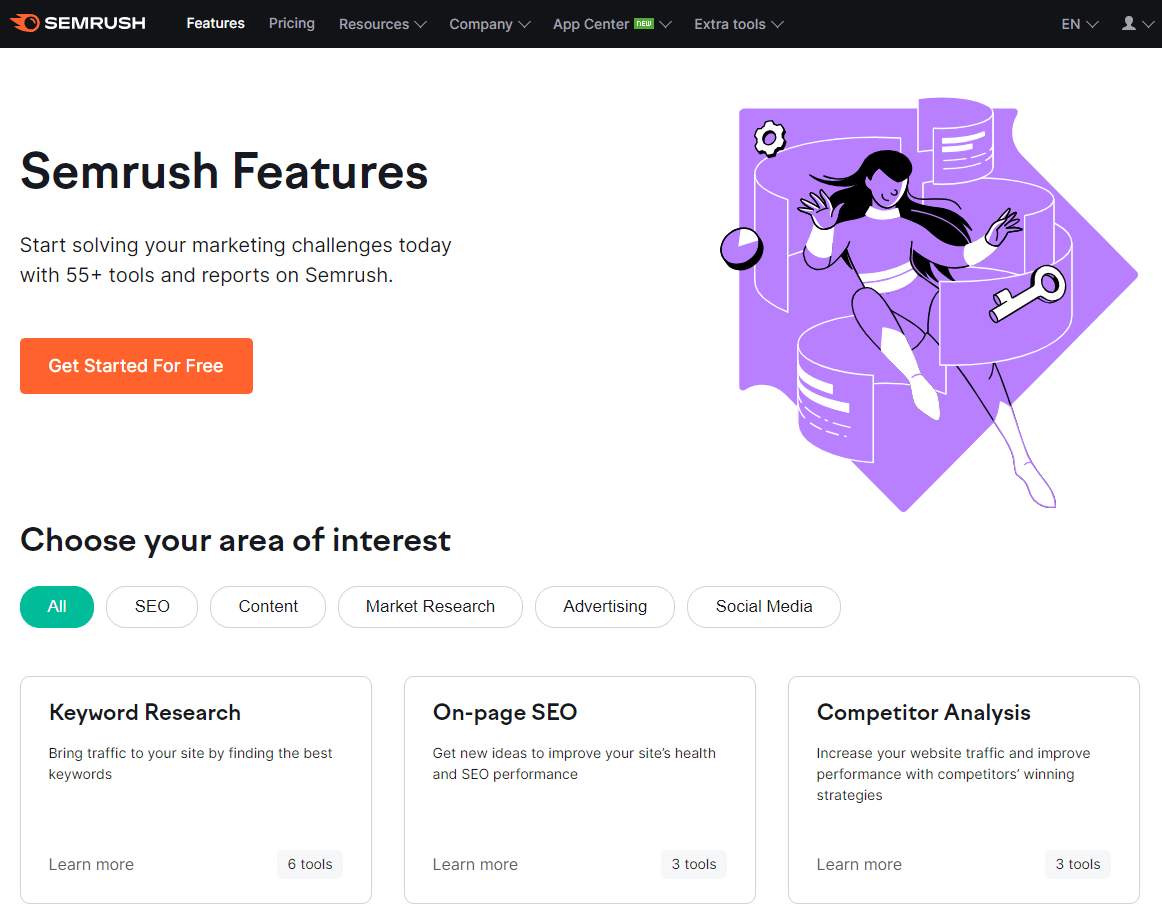Click the 3 tools badge on On-page SEO

tap(694, 864)
